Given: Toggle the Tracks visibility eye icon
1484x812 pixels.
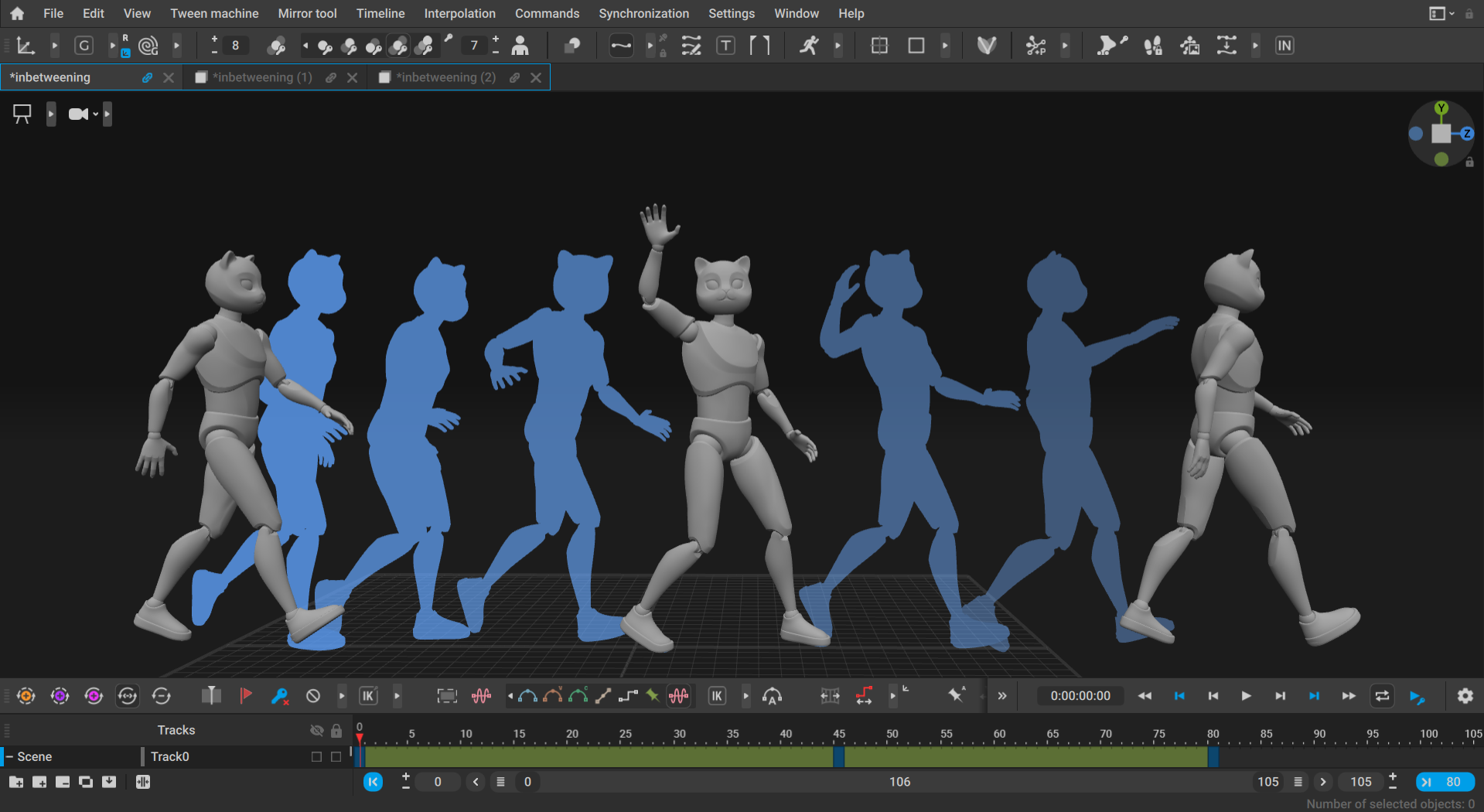Looking at the screenshot, I should click(x=316, y=730).
